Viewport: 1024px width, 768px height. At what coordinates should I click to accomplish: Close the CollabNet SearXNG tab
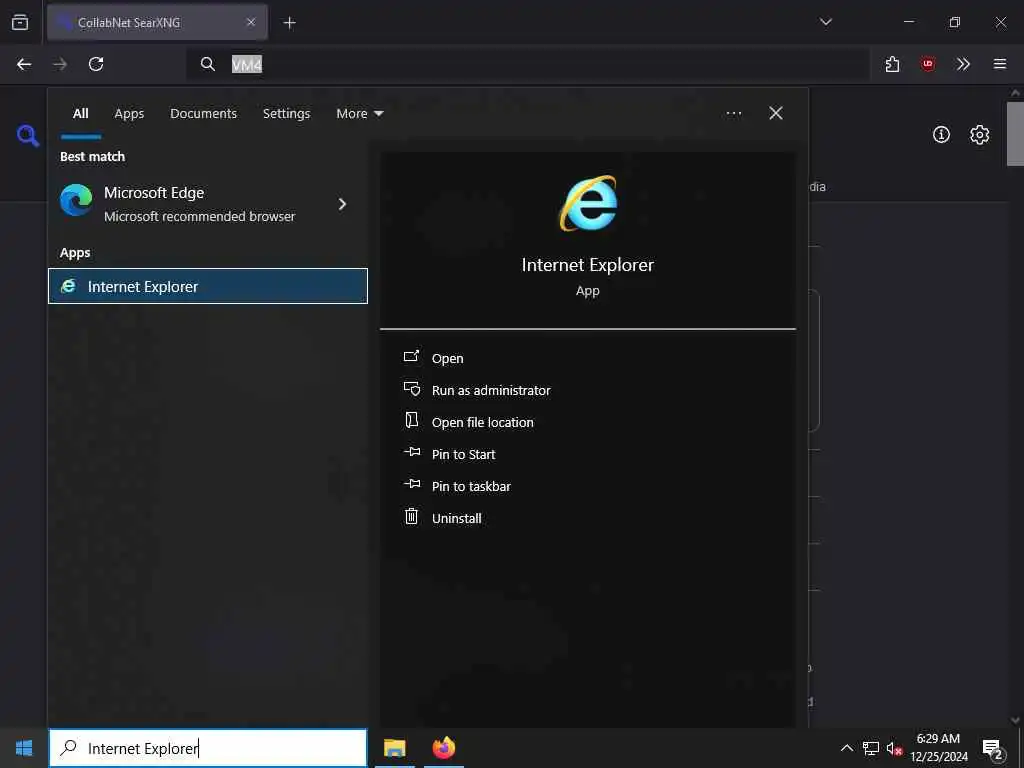point(251,22)
